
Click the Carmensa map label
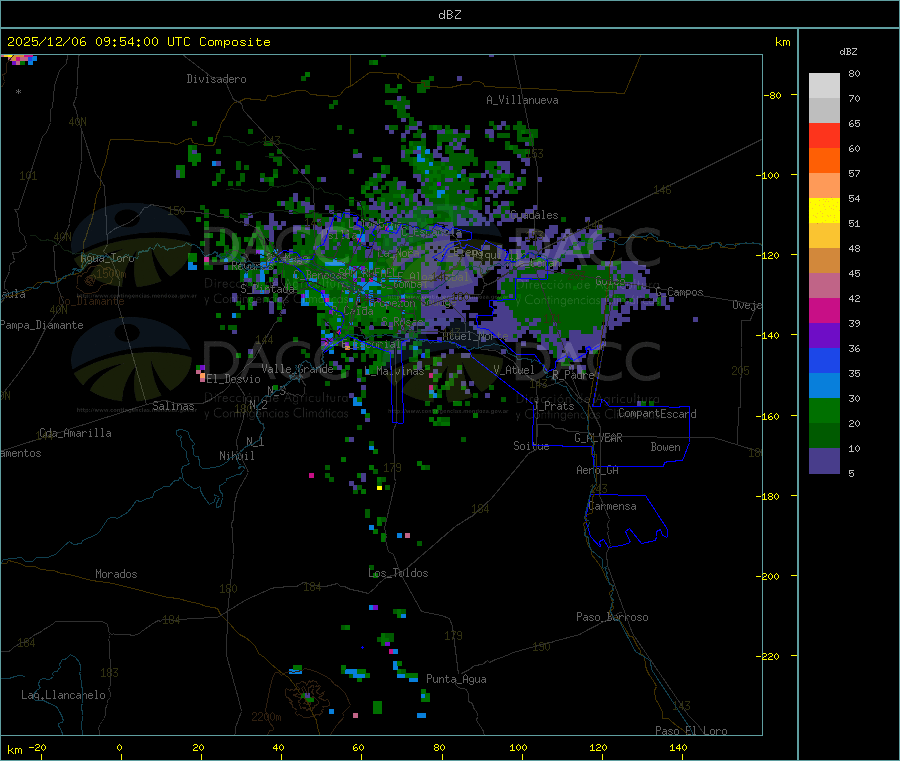pyautogui.click(x=612, y=506)
